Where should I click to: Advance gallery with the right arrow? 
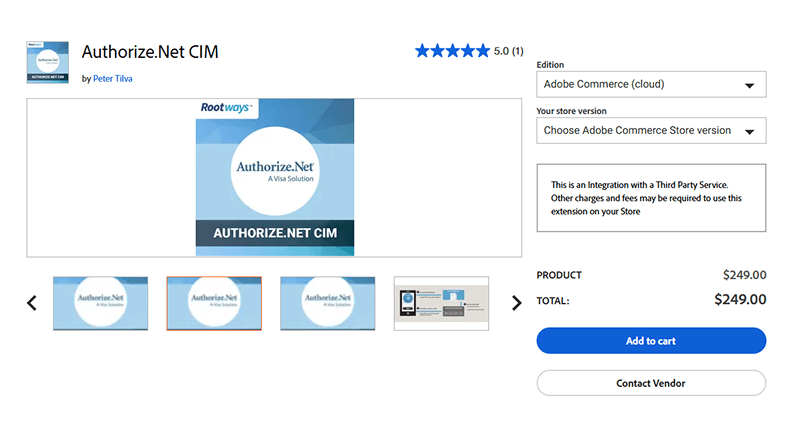516,303
